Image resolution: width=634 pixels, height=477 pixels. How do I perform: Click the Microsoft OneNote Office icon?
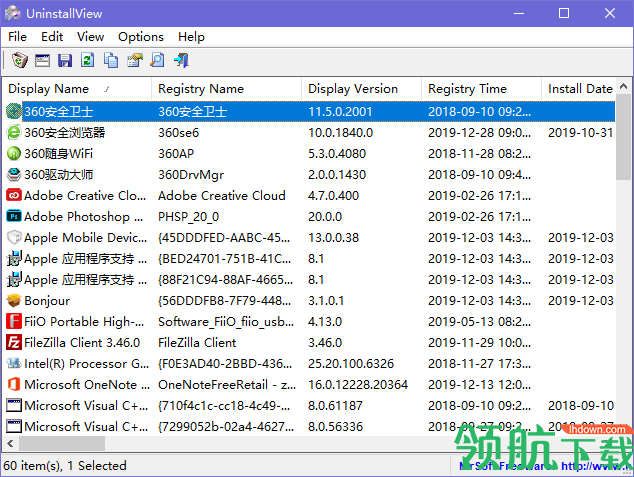[x=14, y=384]
